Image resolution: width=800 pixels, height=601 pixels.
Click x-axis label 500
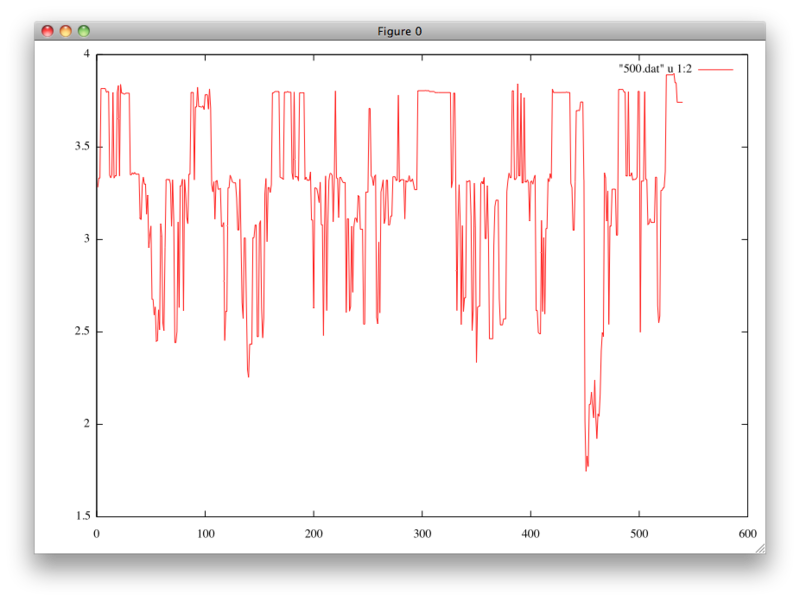639,534
